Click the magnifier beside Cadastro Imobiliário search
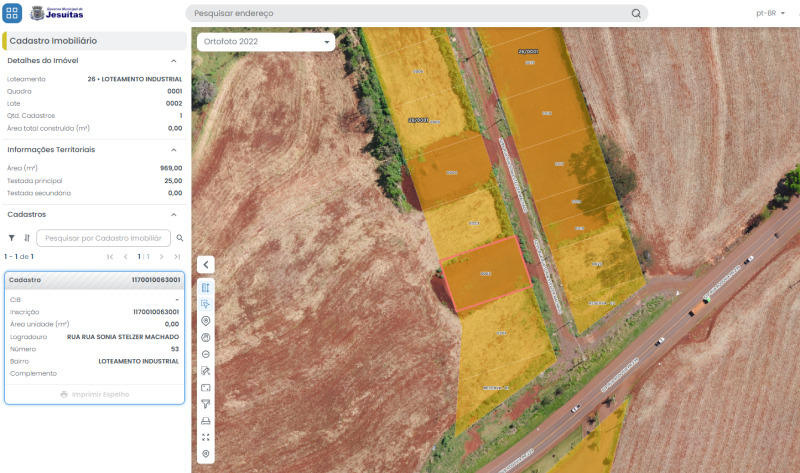The image size is (800, 473). point(180,238)
